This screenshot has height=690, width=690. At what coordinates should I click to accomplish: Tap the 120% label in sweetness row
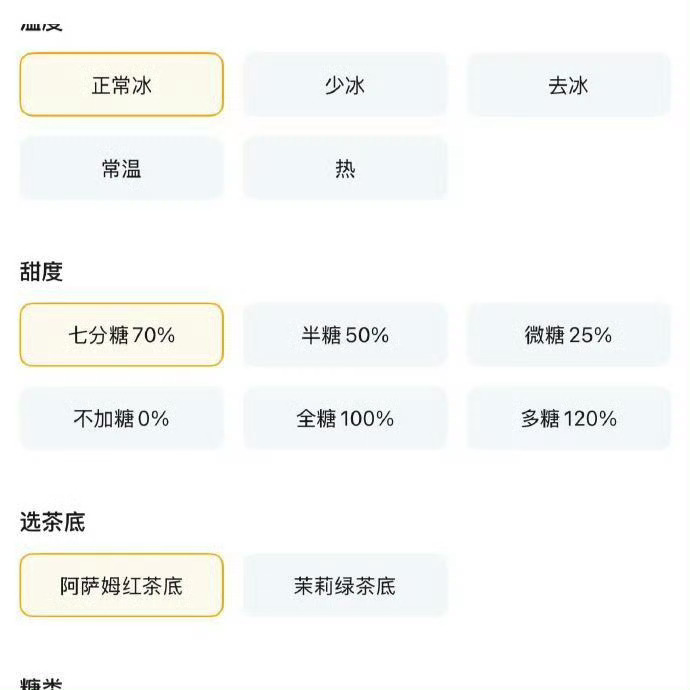click(590, 418)
